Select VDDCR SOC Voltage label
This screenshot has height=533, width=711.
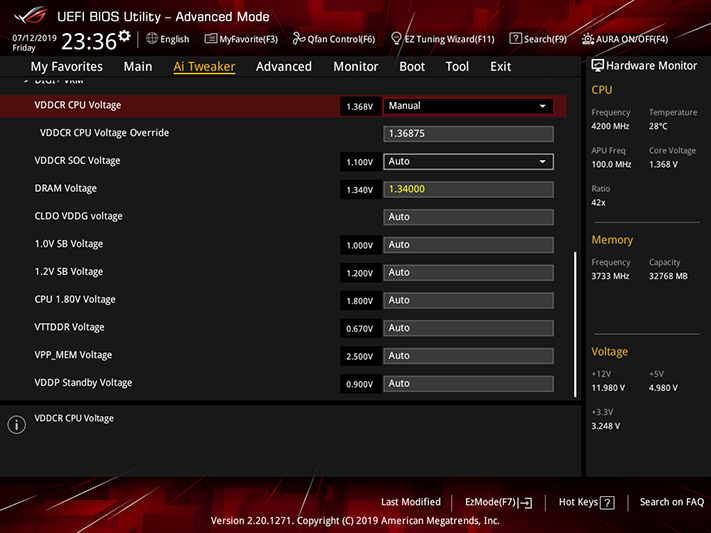point(78,161)
